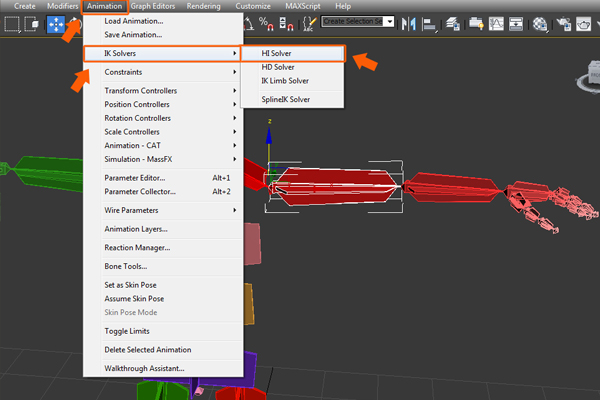600x400 pixels.
Task: Open the Modifiers menu
Action: click(62, 6)
